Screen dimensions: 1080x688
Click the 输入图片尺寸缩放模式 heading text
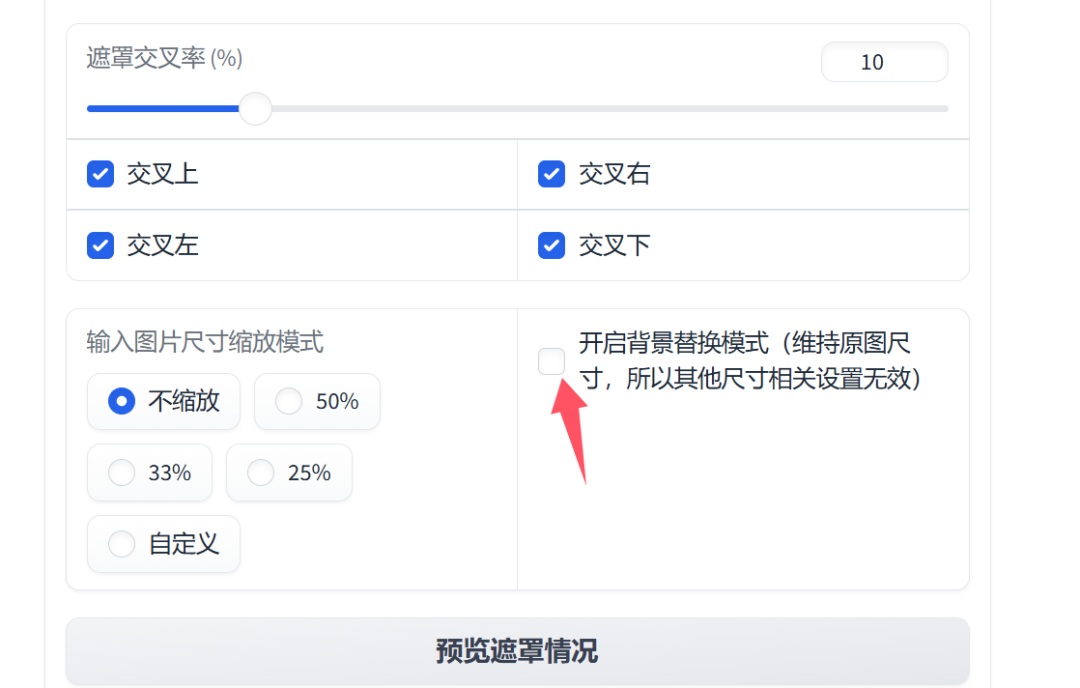205,342
